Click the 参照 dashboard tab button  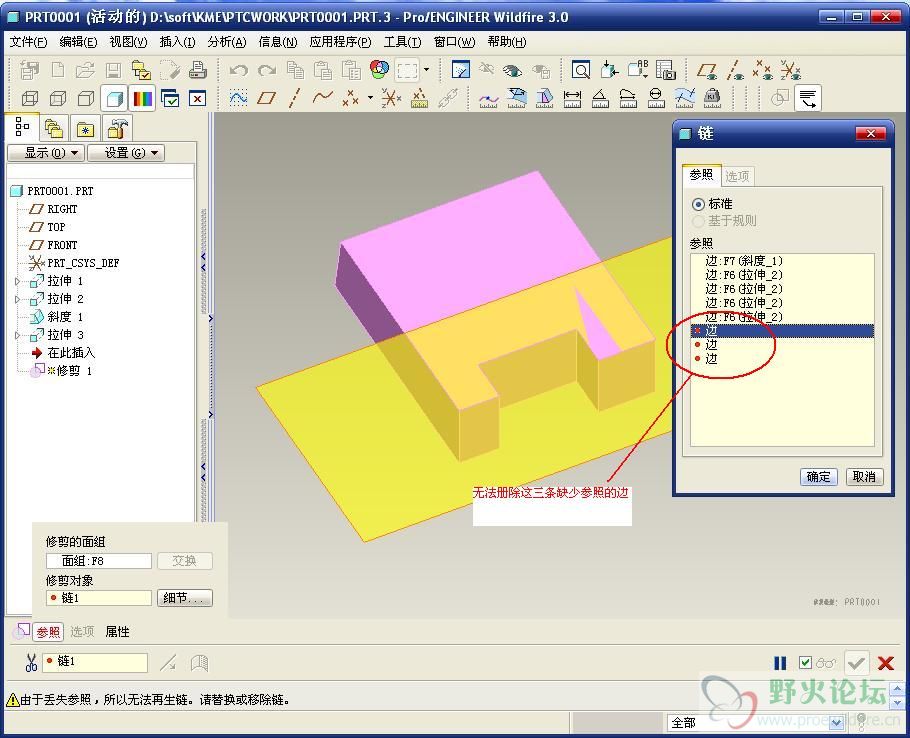pyautogui.click(x=48, y=632)
